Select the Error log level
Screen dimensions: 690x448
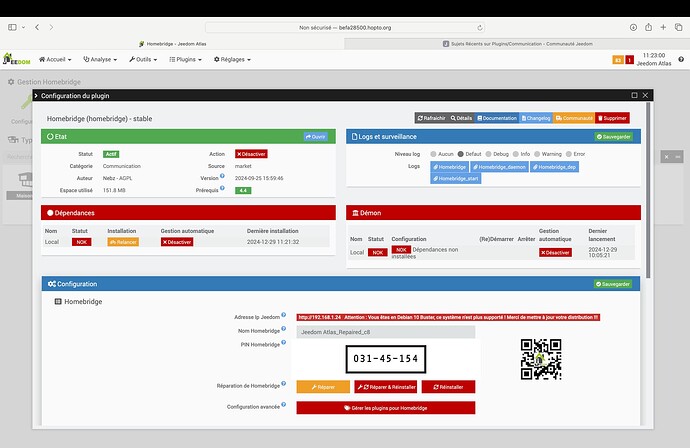pyautogui.click(x=569, y=154)
